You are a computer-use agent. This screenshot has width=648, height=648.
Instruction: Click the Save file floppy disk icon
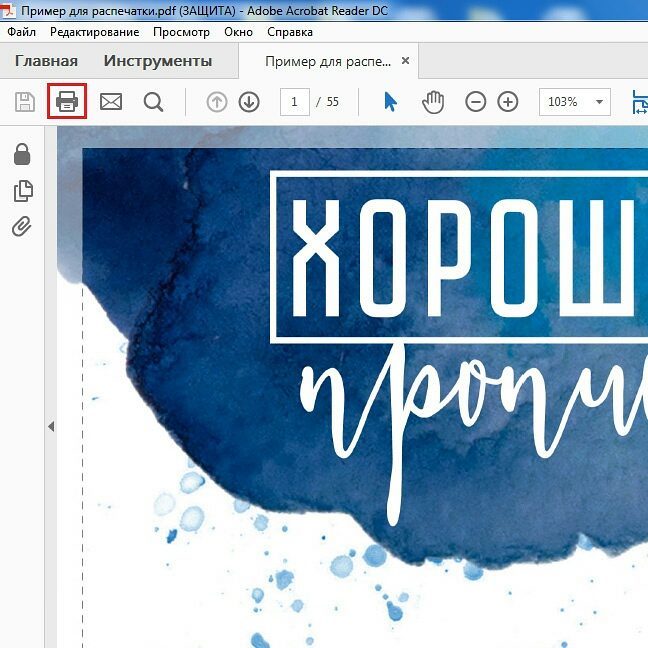tap(25, 102)
